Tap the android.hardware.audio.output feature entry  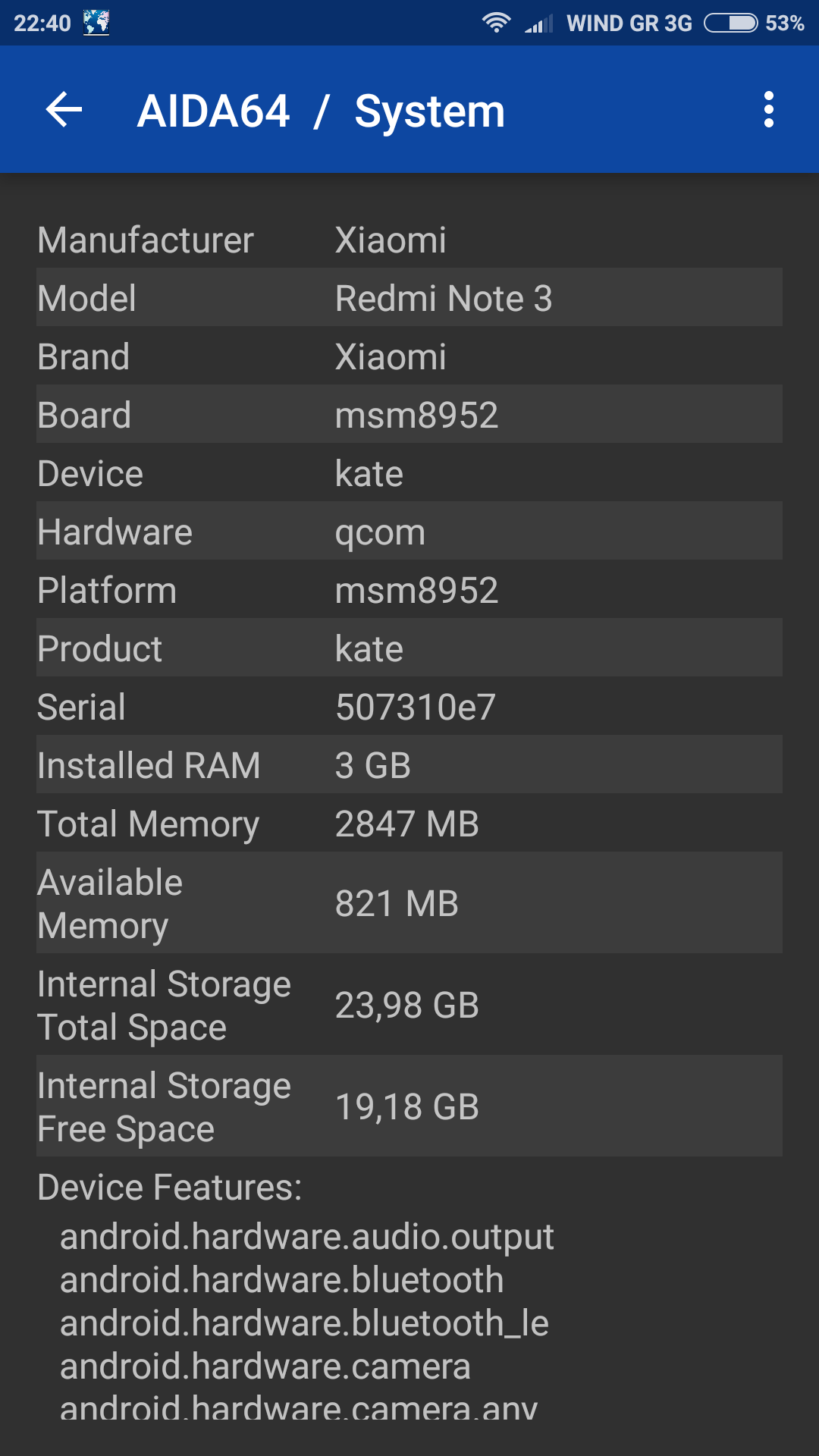coord(307,1237)
